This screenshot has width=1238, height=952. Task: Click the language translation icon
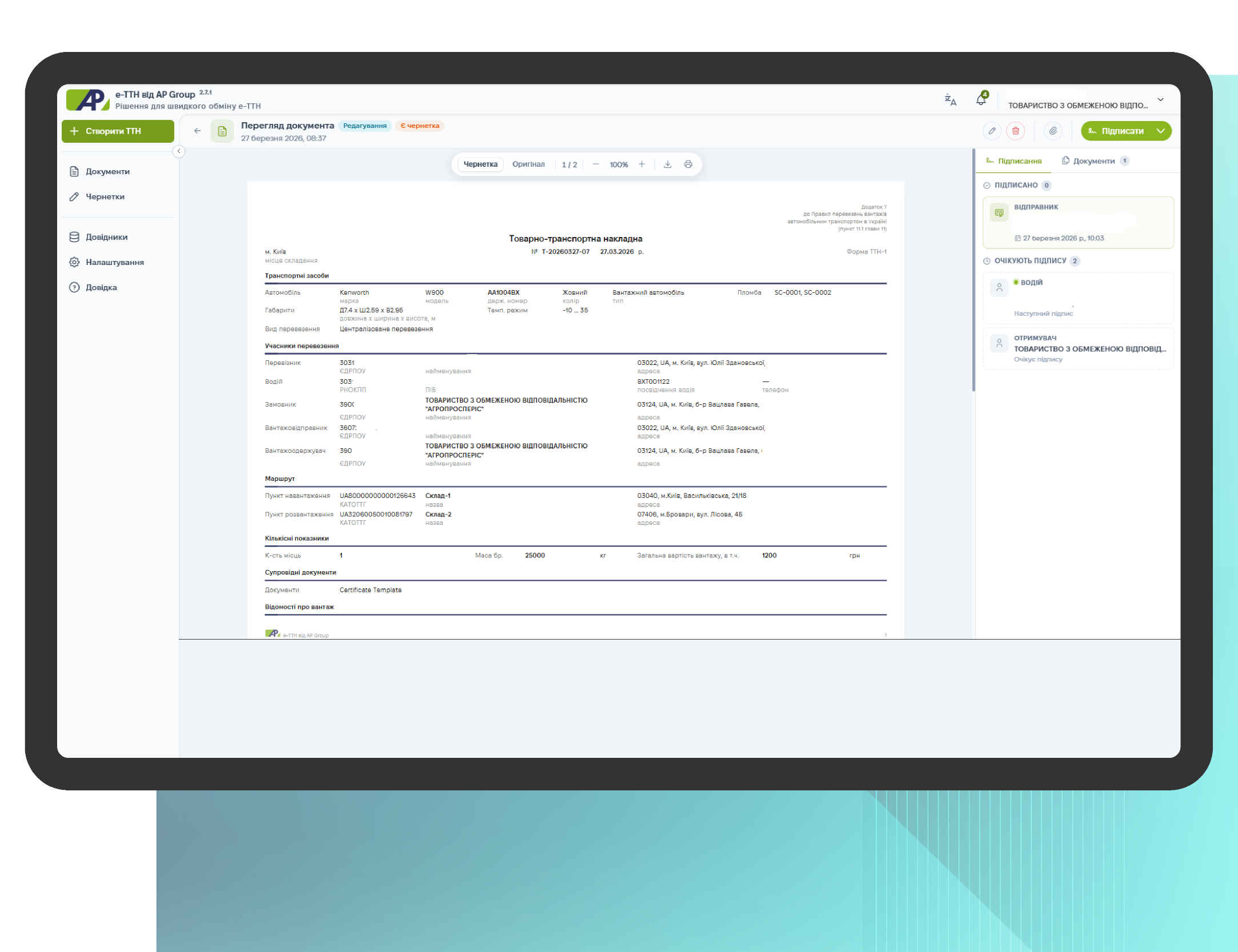click(x=950, y=100)
